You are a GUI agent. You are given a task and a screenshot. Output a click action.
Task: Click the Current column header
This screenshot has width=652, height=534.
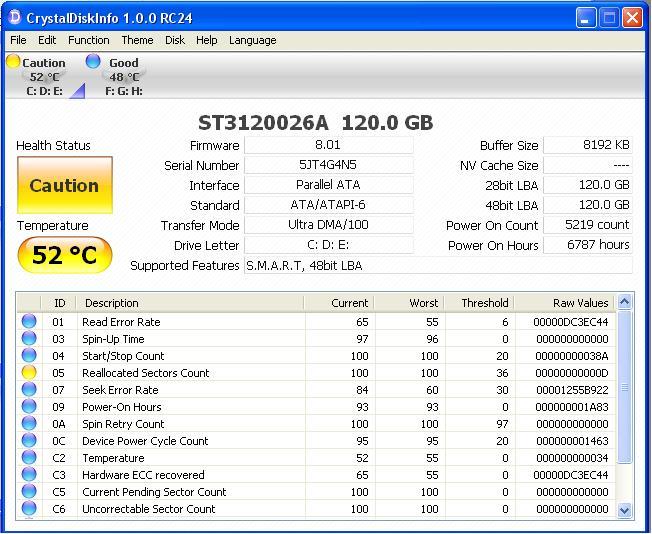coord(339,303)
